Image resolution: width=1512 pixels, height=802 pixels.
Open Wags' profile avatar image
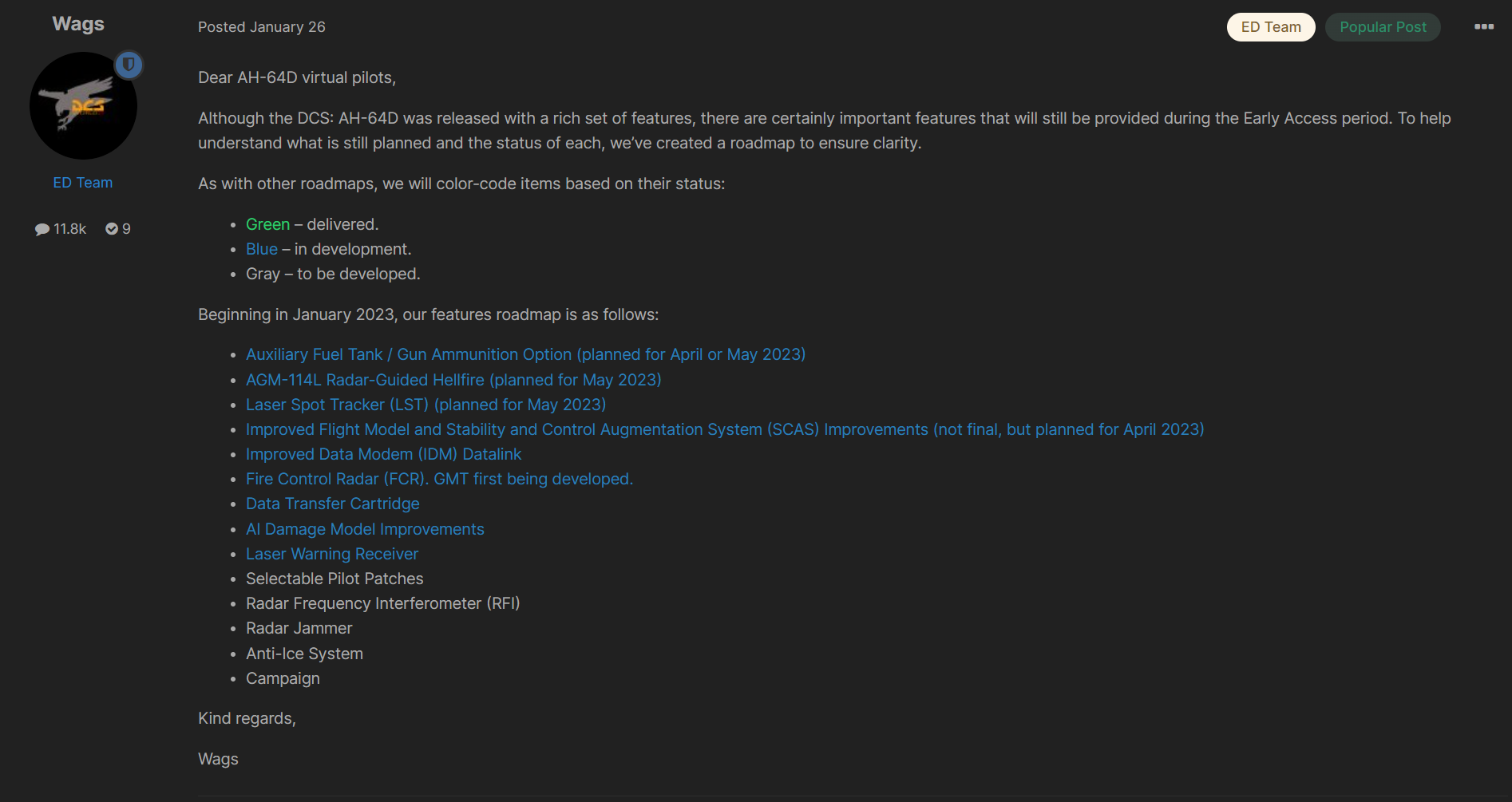[83, 105]
